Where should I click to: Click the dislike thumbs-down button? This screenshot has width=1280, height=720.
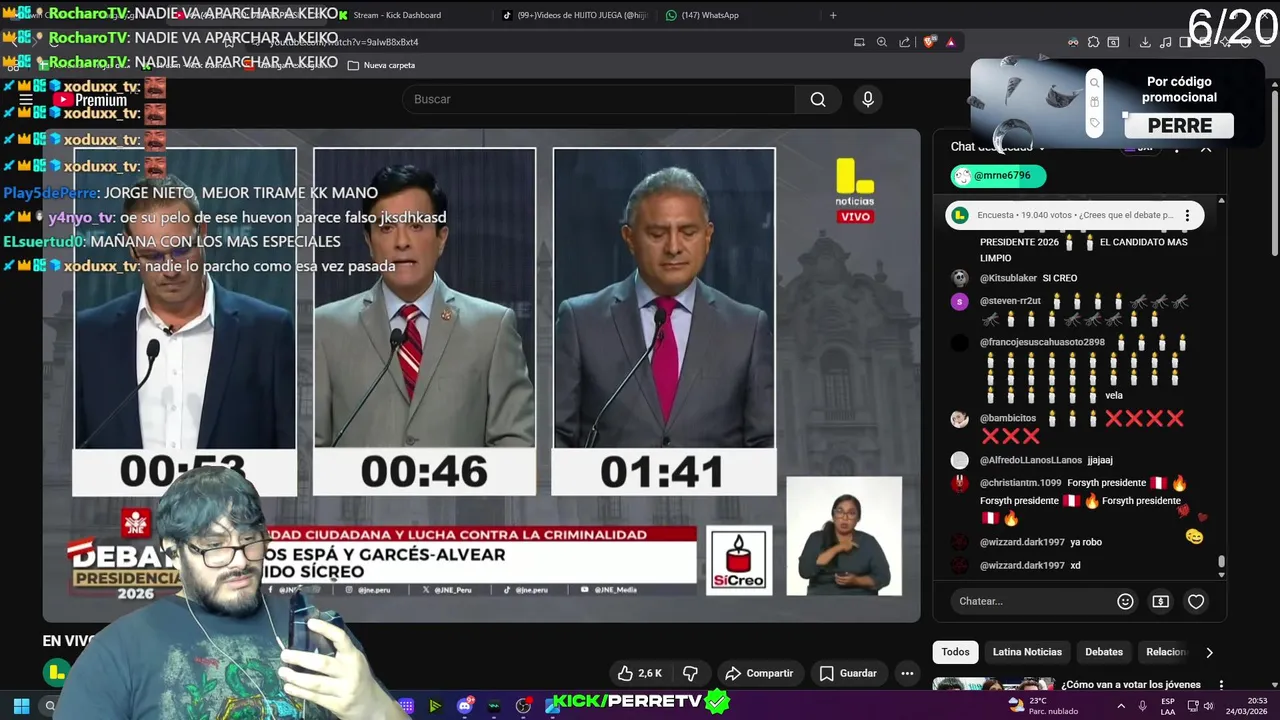pos(690,673)
